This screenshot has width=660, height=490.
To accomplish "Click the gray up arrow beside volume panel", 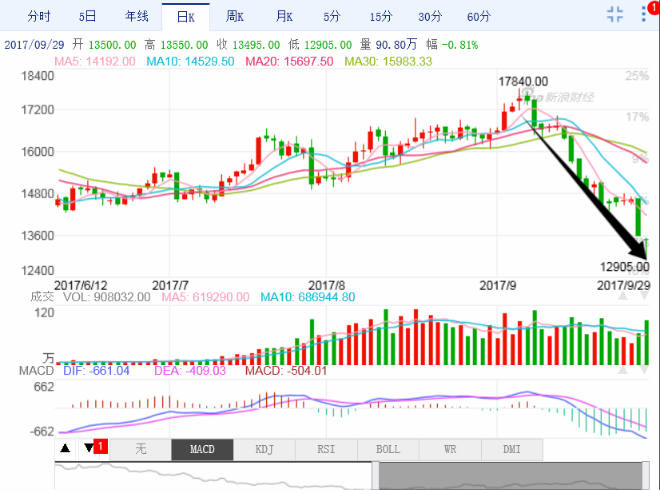I will [x=623, y=296].
